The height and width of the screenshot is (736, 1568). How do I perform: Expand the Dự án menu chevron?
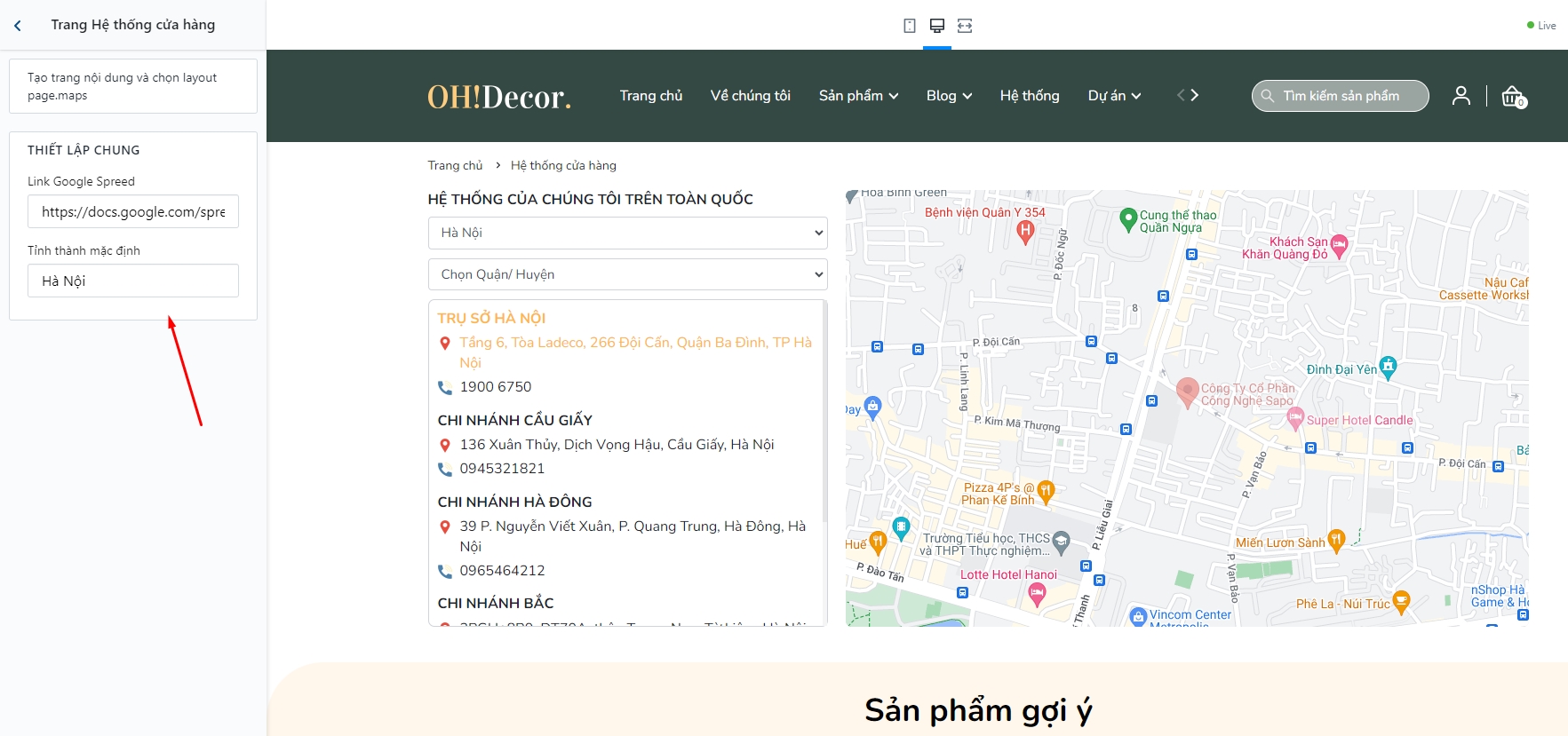pyautogui.click(x=1136, y=96)
